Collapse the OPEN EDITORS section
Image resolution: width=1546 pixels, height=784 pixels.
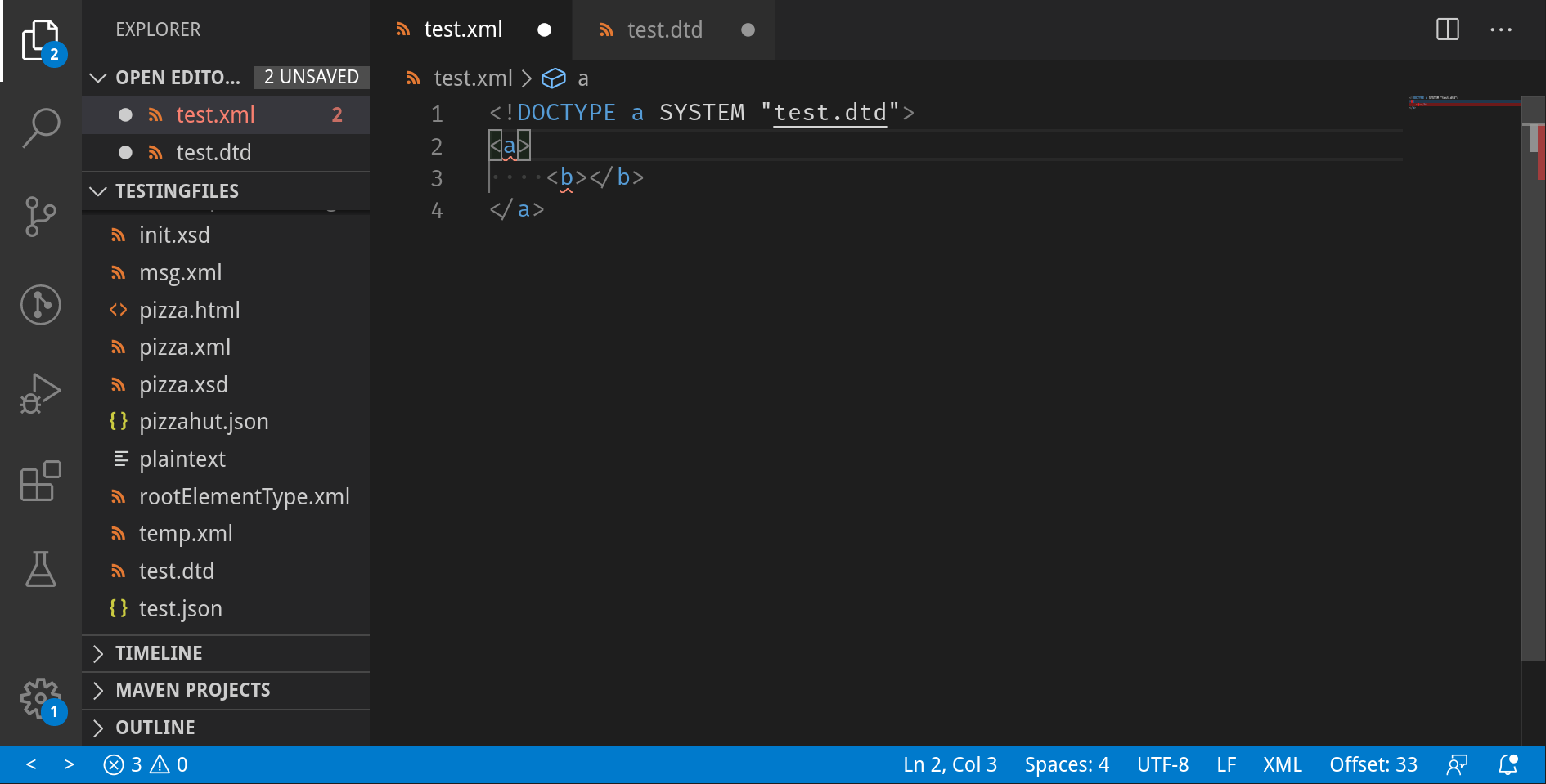(98, 78)
